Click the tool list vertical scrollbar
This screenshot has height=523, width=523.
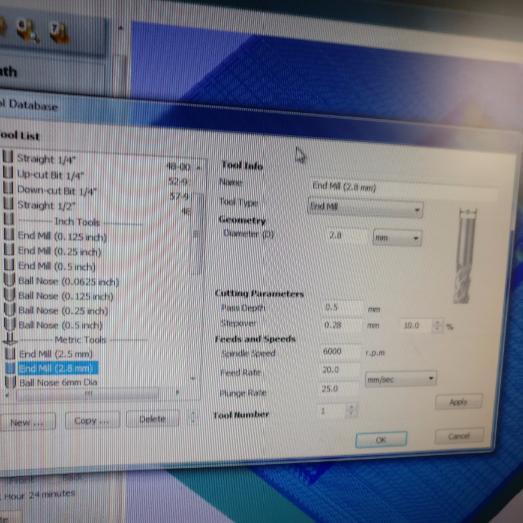click(198, 233)
